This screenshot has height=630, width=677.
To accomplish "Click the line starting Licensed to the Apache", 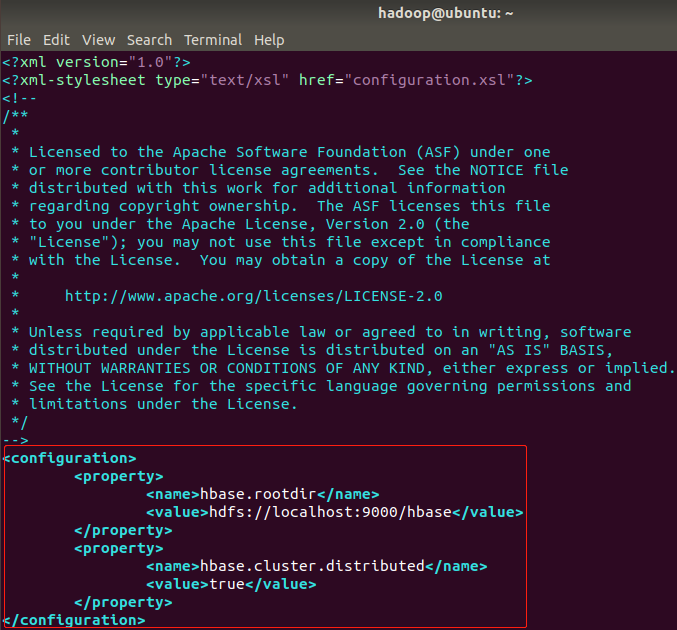I will (281, 152).
